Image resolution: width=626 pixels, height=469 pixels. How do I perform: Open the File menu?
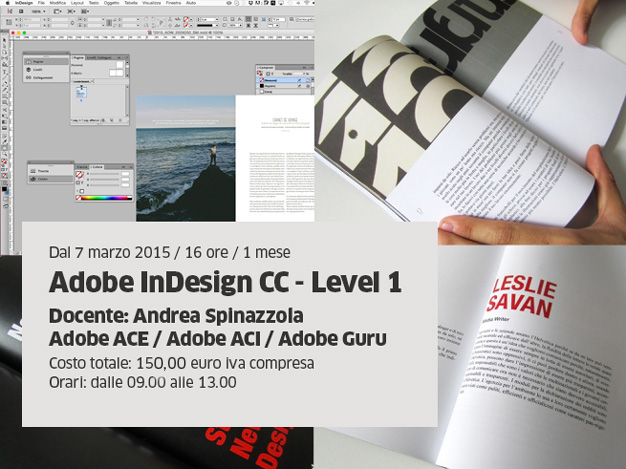(x=41, y=3)
